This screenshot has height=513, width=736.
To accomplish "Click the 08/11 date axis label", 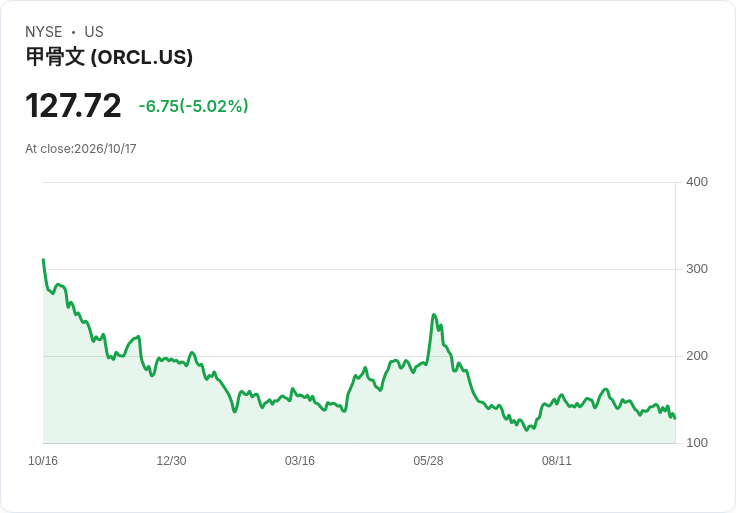I will [x=557, y=461].
